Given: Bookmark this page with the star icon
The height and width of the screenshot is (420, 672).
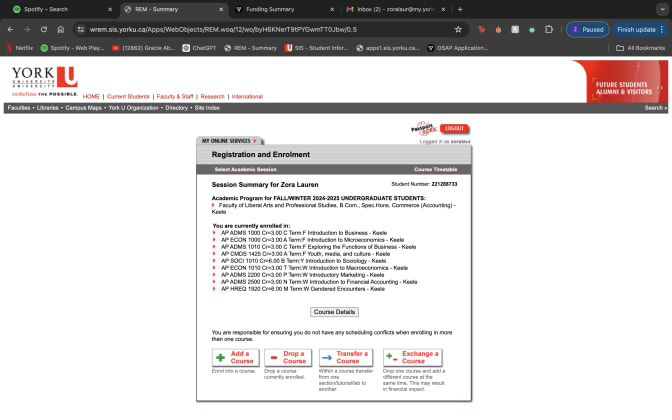Looking at the screenshot, I should [x=458, y=30].
